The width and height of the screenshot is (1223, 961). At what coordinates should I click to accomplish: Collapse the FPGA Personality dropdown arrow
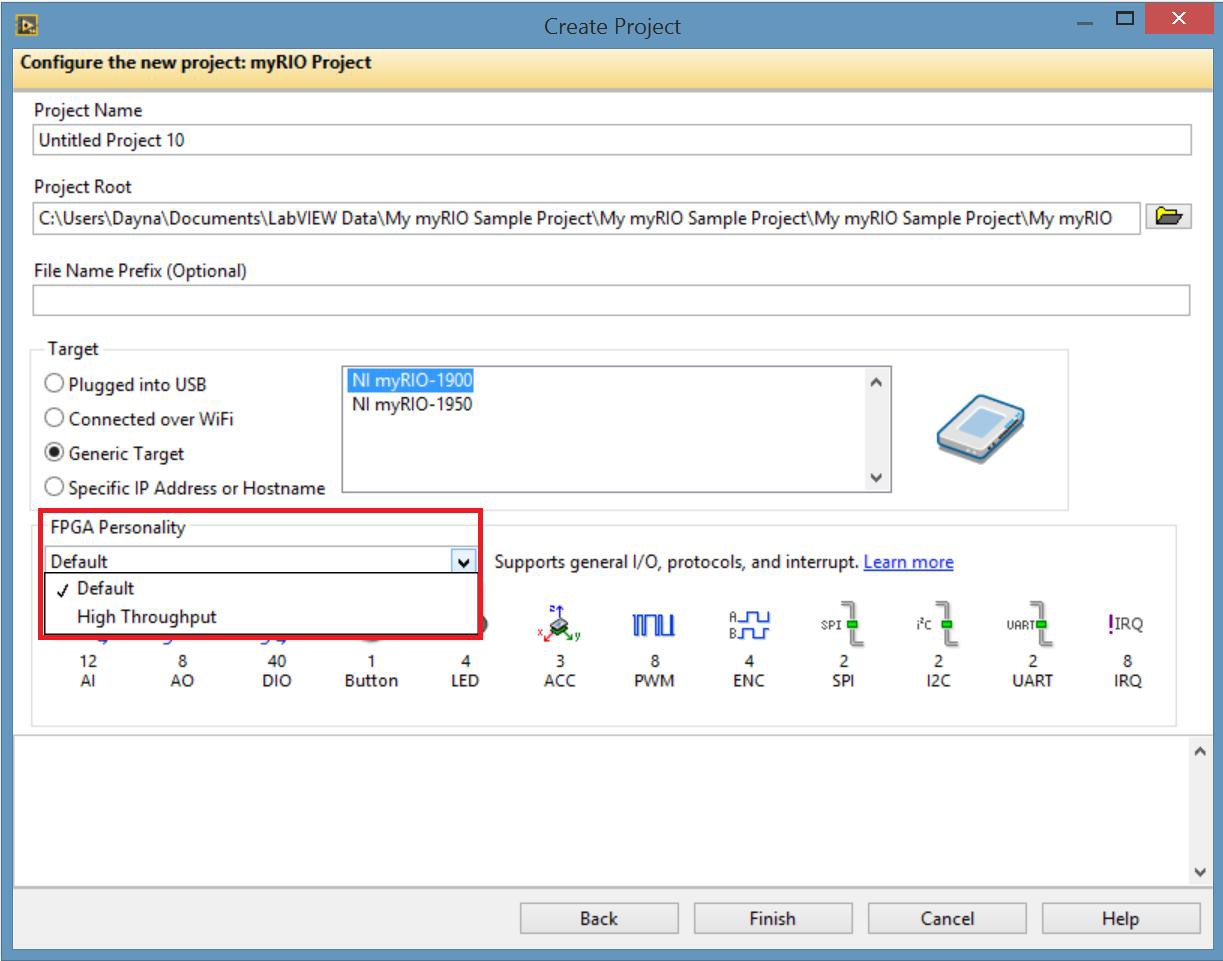(463, 562)
